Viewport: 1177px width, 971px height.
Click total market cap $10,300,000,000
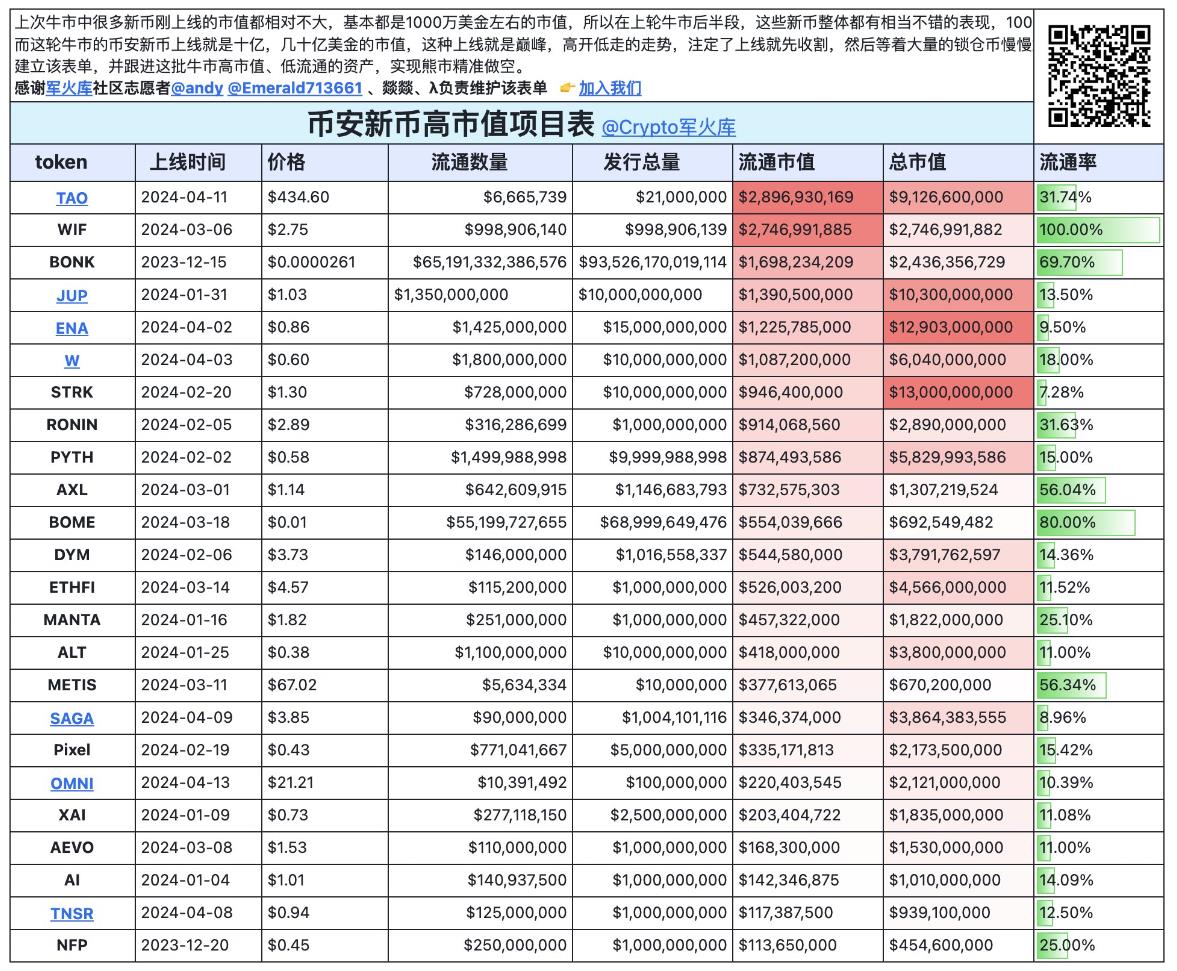959,295
